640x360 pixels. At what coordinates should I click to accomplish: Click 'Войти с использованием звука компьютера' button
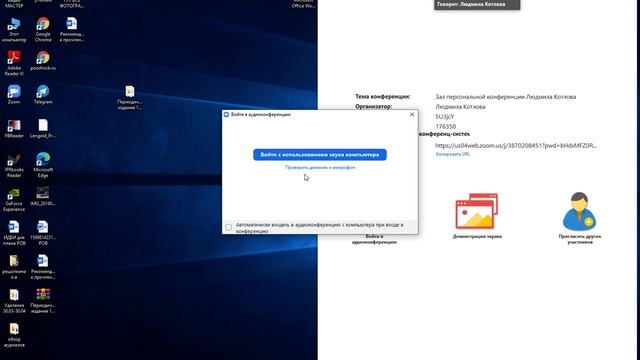click(x=320, y=155)
